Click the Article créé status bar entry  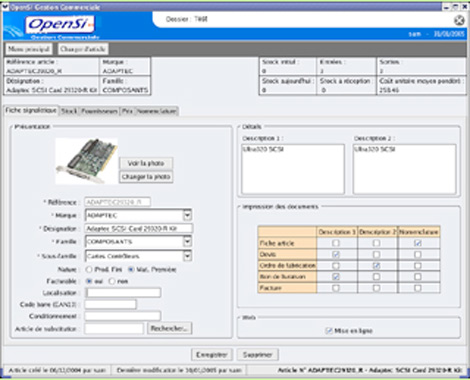57,370
